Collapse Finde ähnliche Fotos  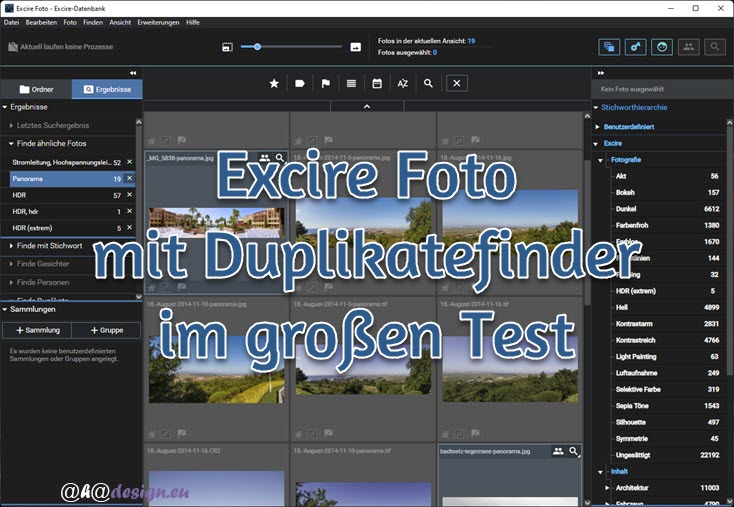(11, 144)
